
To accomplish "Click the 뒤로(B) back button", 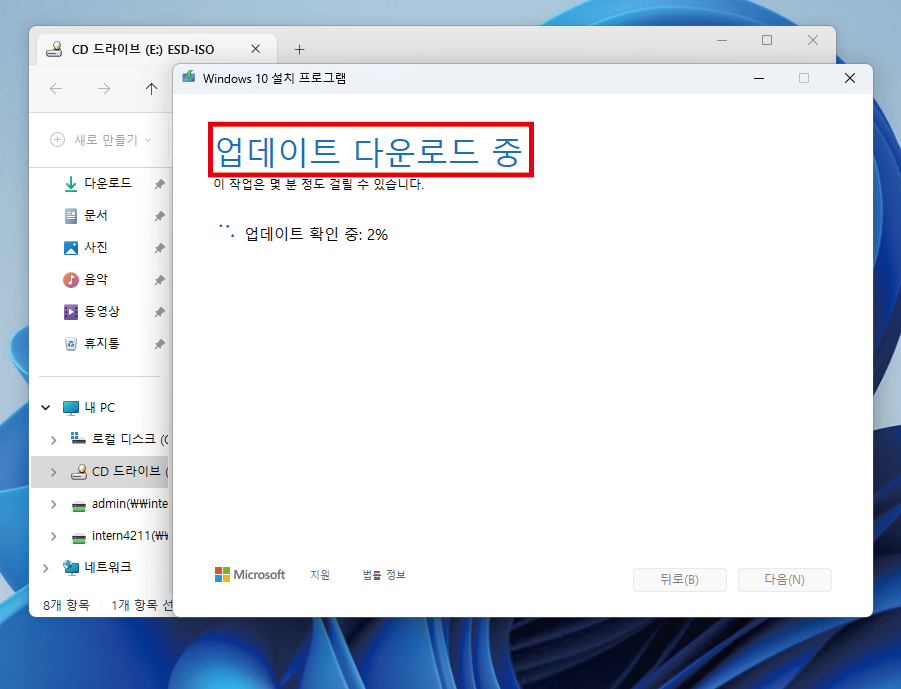I will click(680, 580).
